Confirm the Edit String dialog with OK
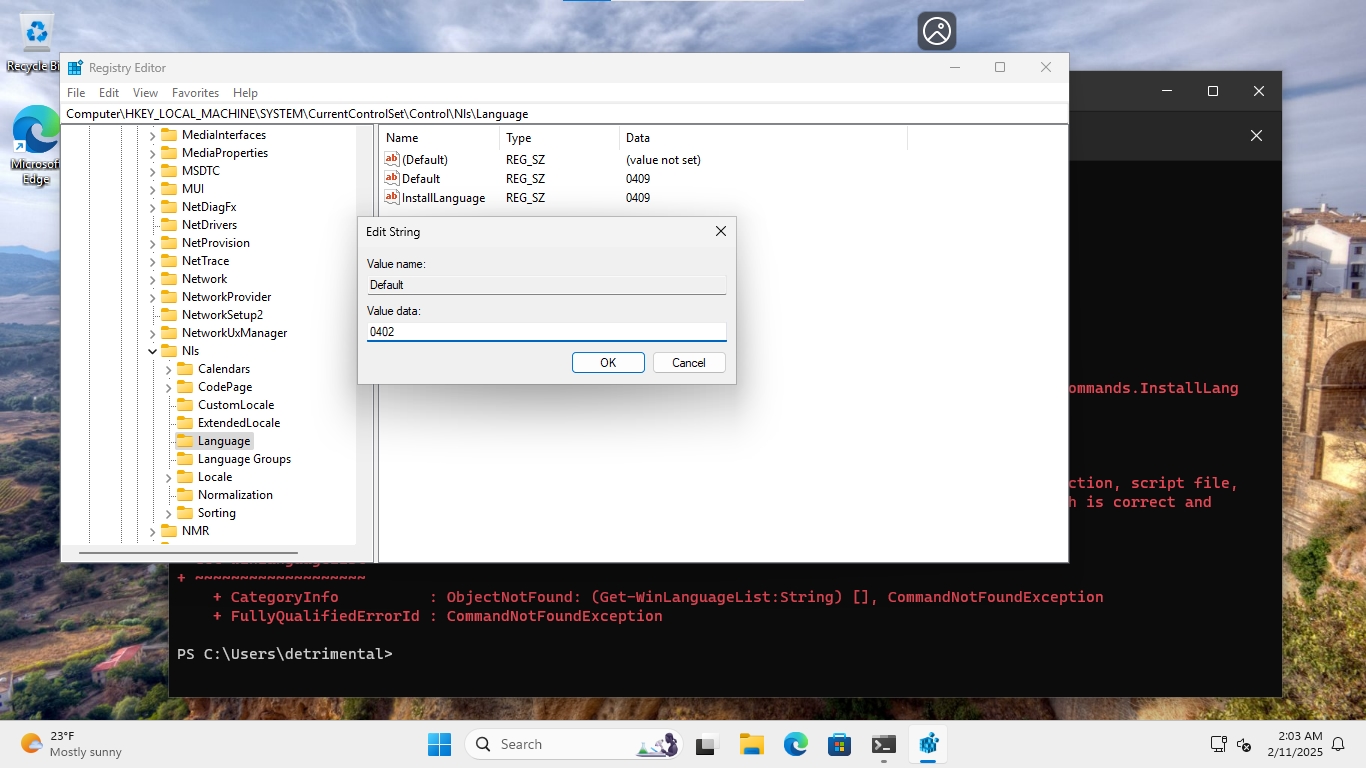The width and height of the screenshot is (1366, 768). point(608,363)
